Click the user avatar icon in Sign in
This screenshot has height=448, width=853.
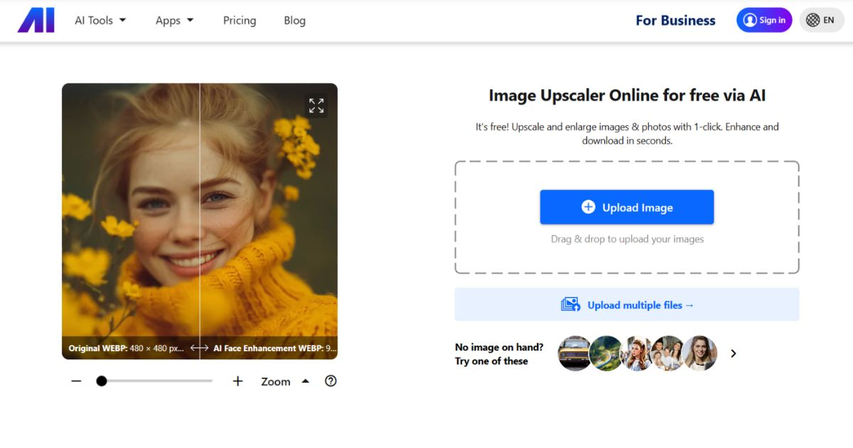click(x=750, y=20)
